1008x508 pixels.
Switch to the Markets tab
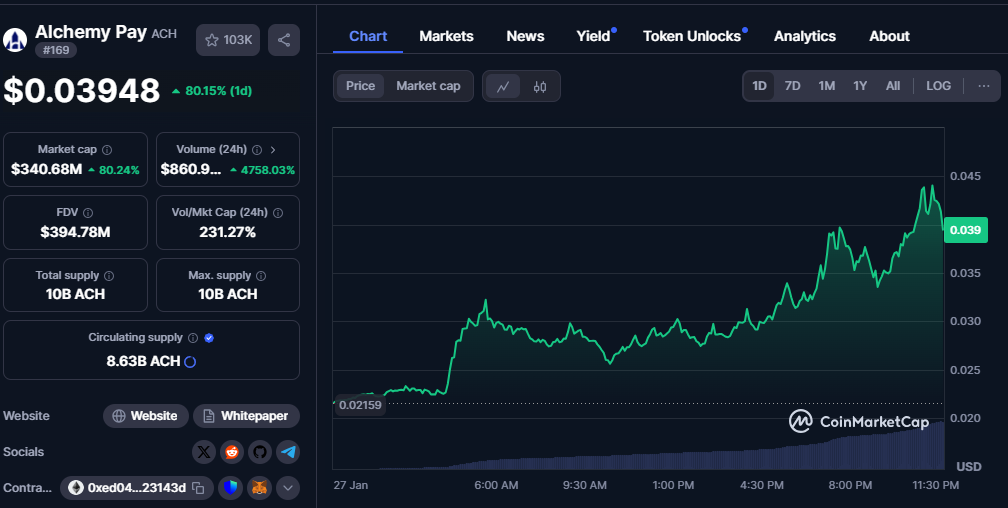tap(446, 37)
